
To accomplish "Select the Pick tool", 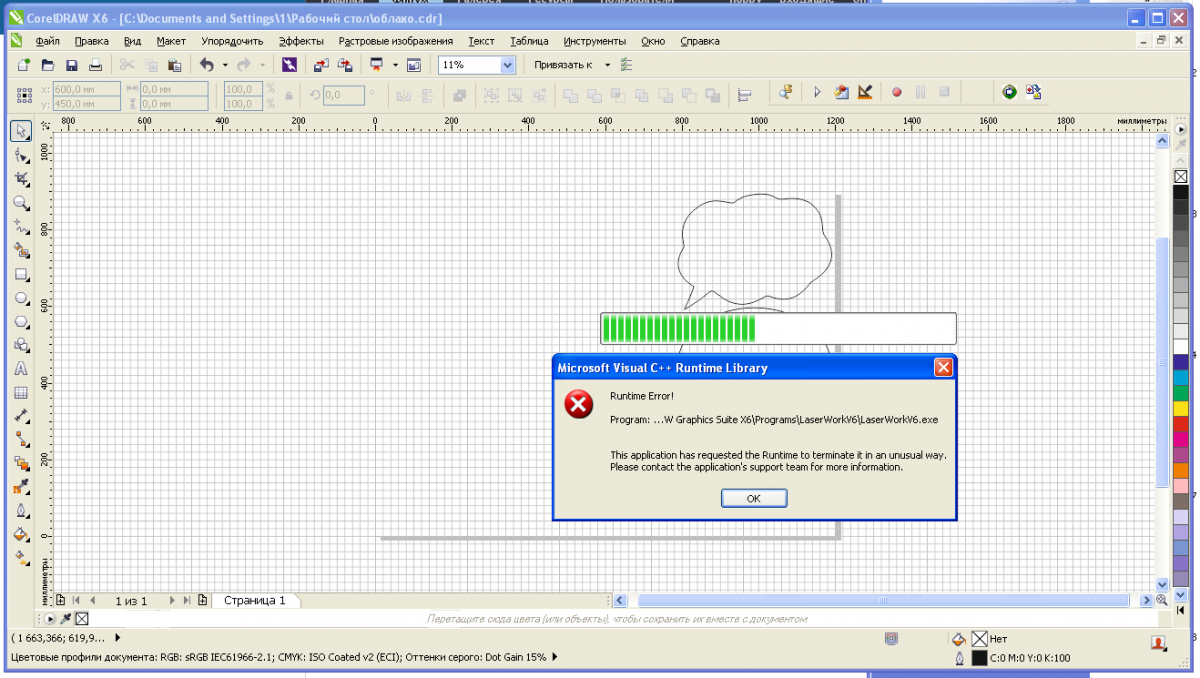I will pyautogui.click(x=21, y=131).
